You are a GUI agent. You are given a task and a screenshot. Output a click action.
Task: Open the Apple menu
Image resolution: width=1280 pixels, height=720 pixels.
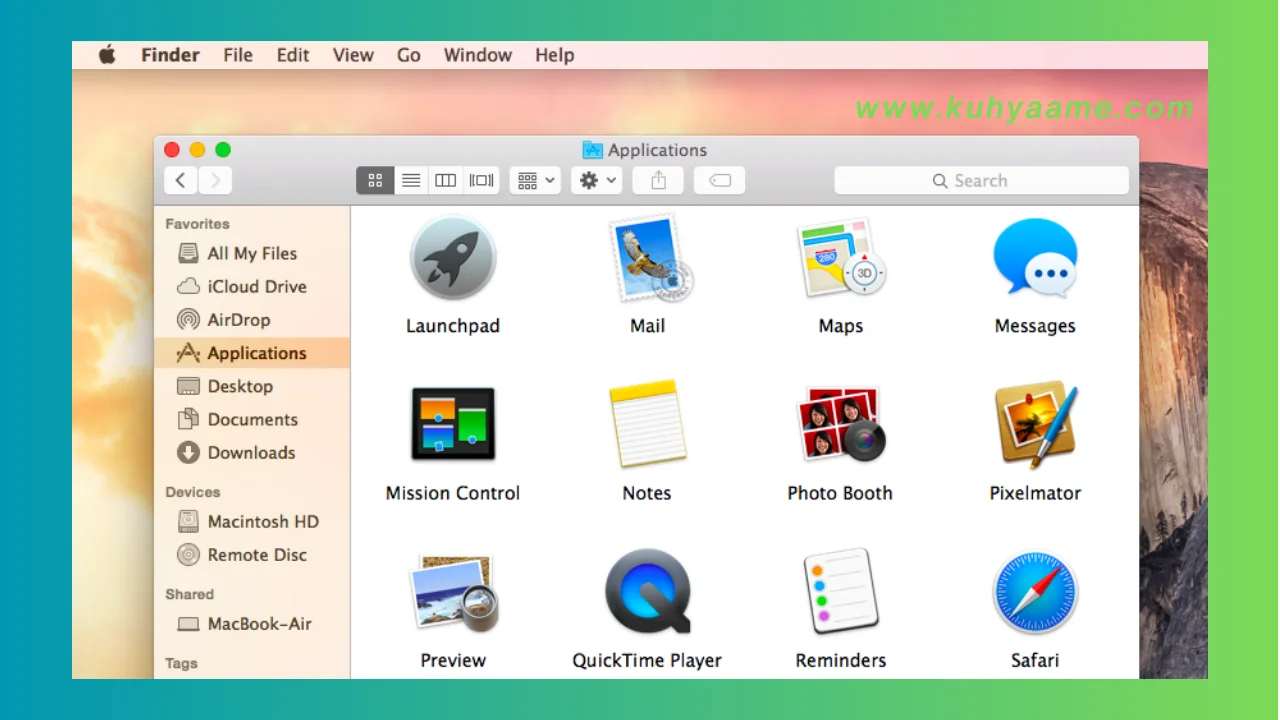(x=107, y=54)
